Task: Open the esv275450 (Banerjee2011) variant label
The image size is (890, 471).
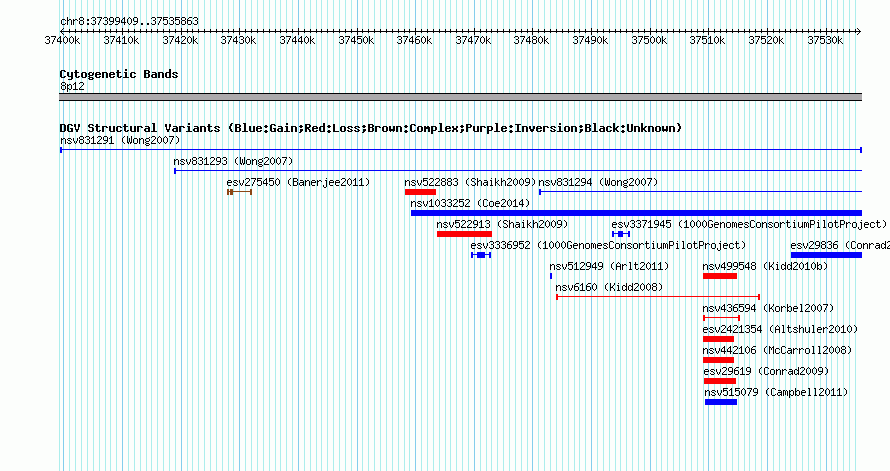Action: click(x=298, y=182)
